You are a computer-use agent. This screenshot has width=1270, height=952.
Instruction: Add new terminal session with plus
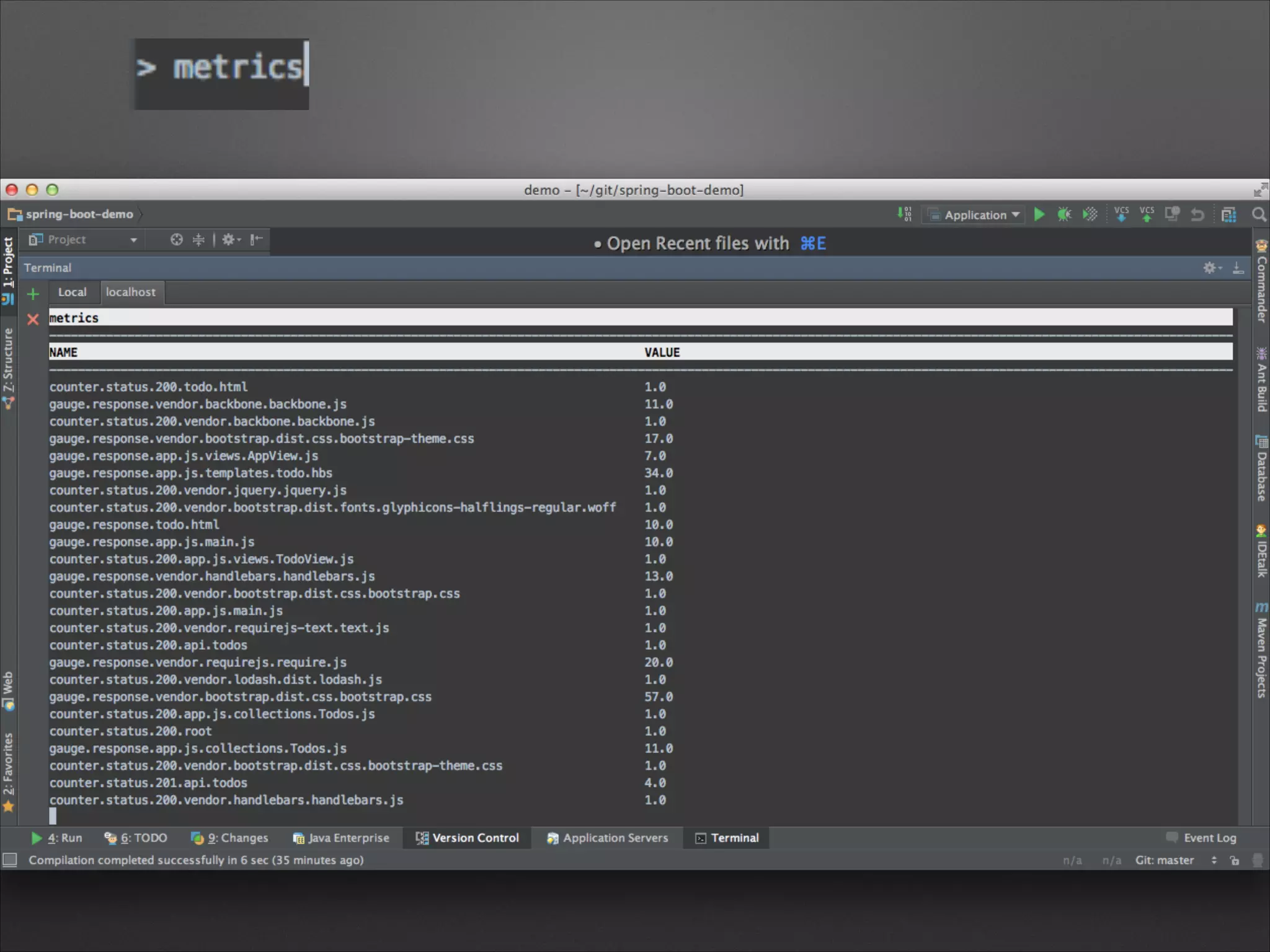point(33,294)
